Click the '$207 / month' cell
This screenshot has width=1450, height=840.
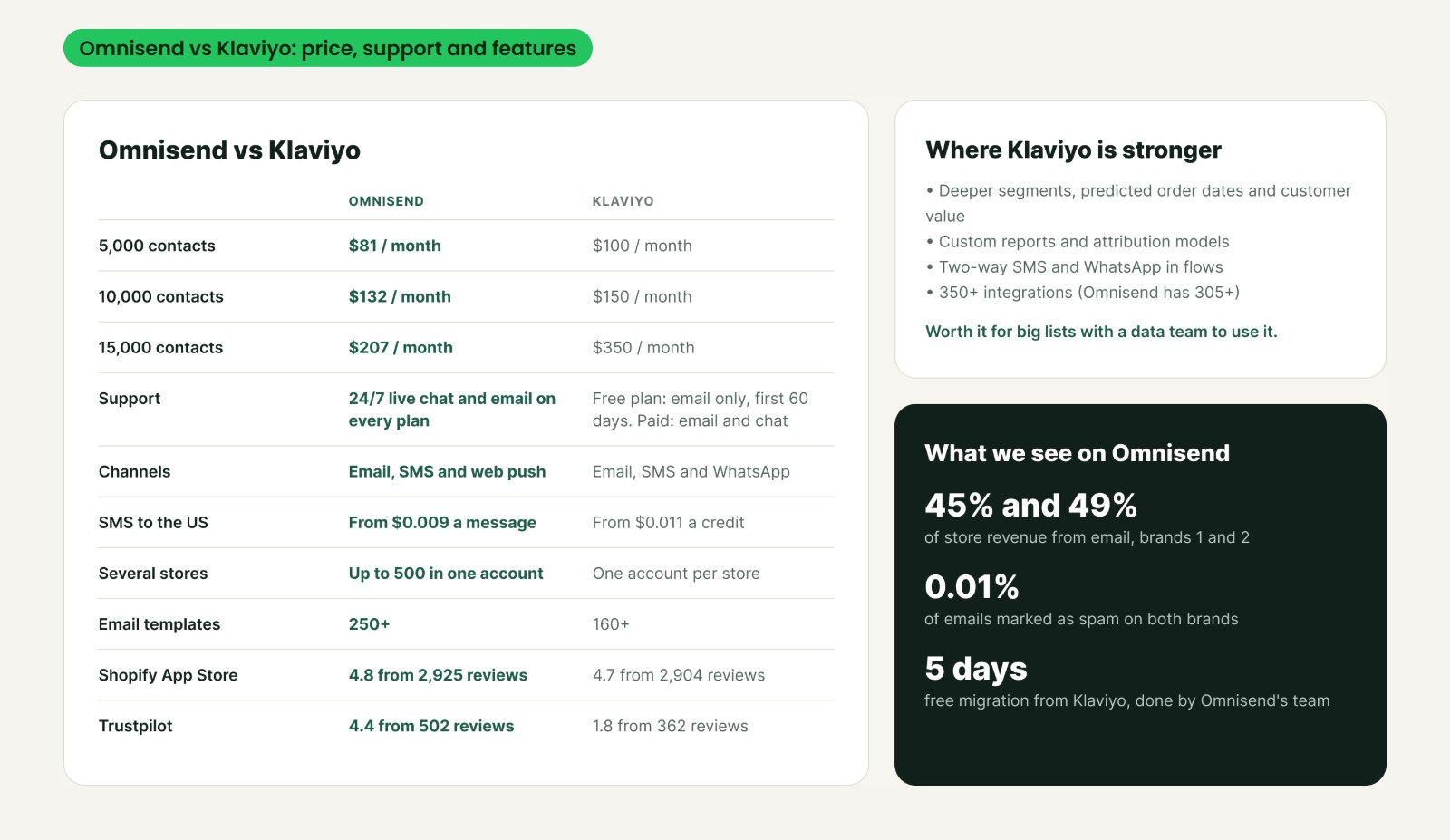pyautogui.click(x=401, y=347)
